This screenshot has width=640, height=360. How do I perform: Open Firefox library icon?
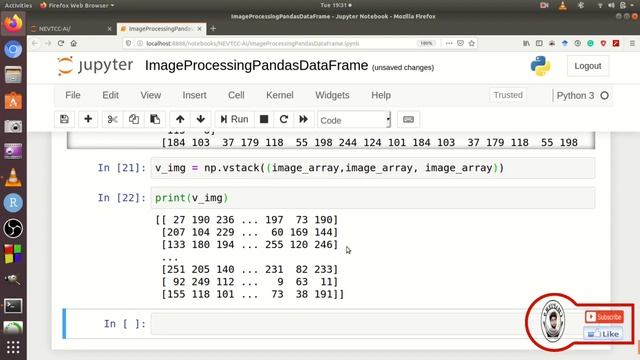pos(527,43)
